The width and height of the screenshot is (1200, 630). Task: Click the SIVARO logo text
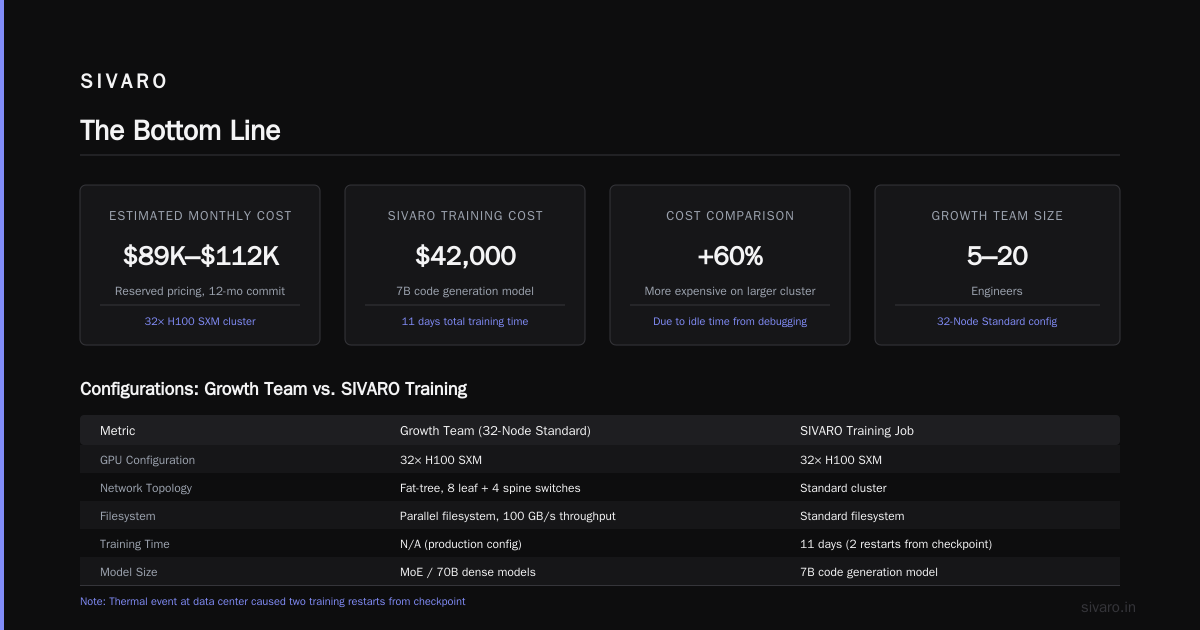click(x=124, y=82)
